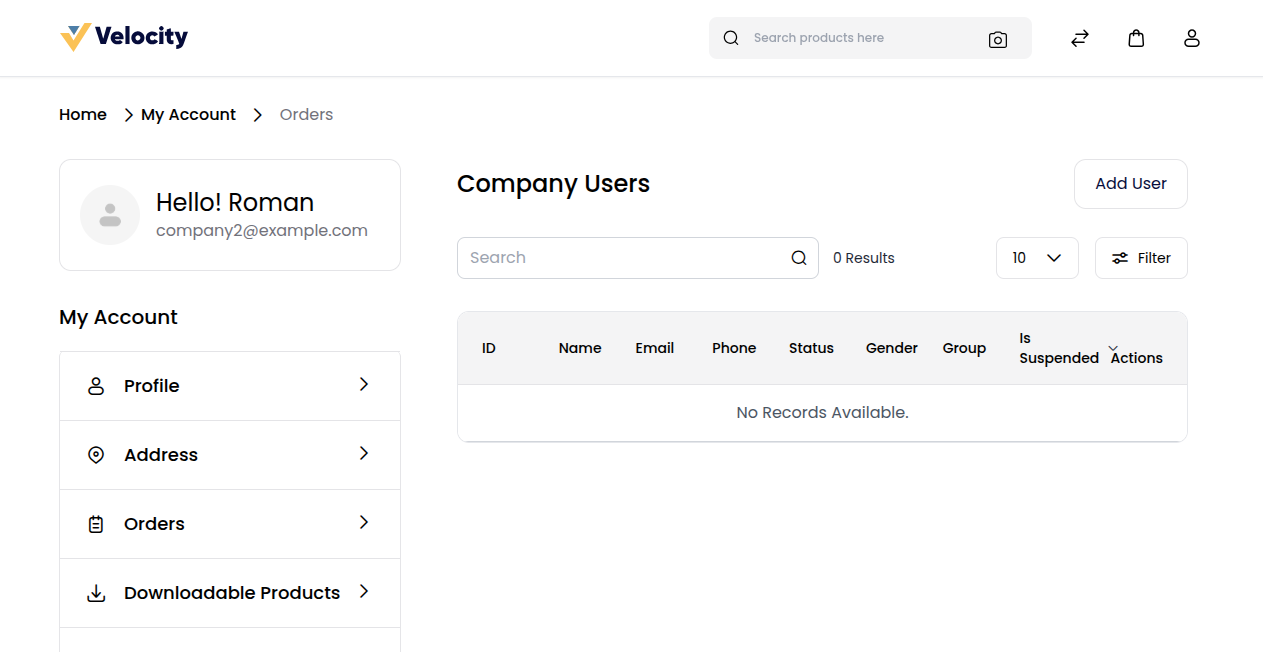This screenshot has height=652, width=1263.
Task: Open the compare products icon
Action: pyautogui.click(x=1080, y=38)
